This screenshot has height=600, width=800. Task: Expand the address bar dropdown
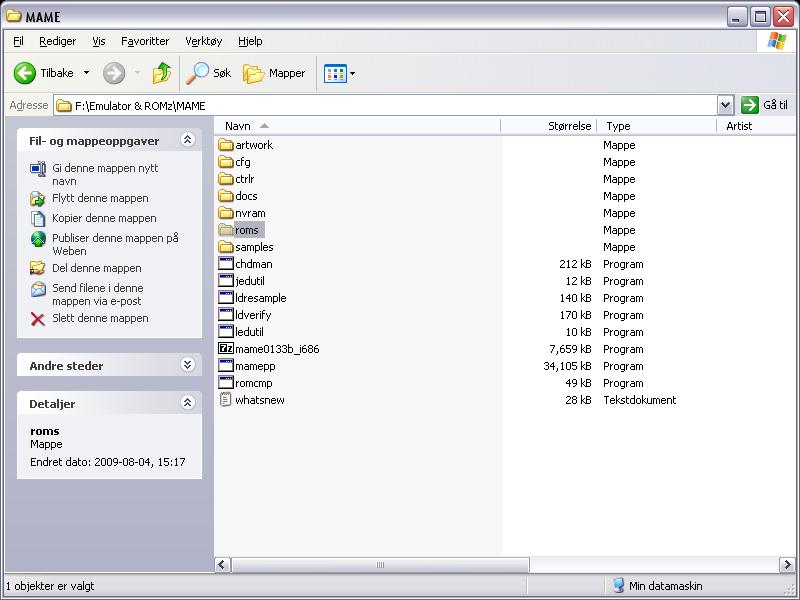point(725,106)
